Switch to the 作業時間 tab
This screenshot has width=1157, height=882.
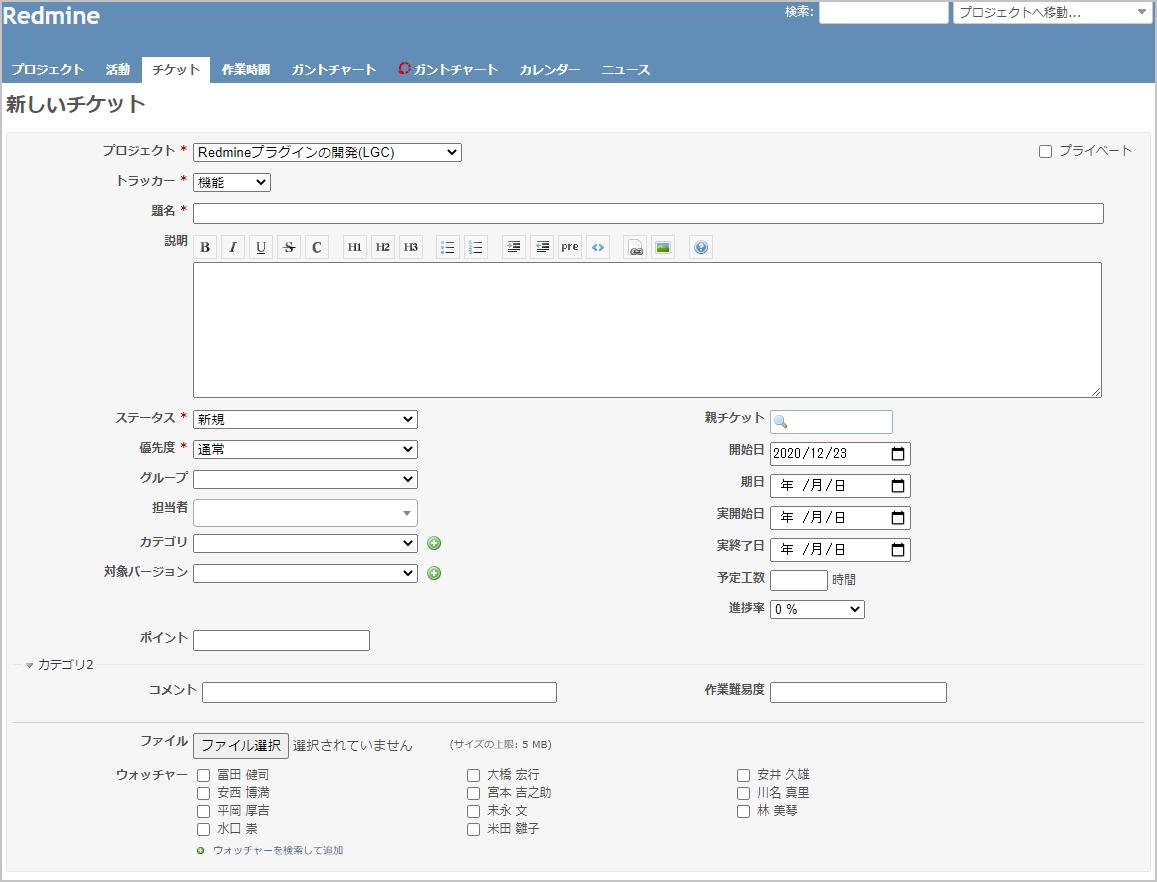(245, 70)
